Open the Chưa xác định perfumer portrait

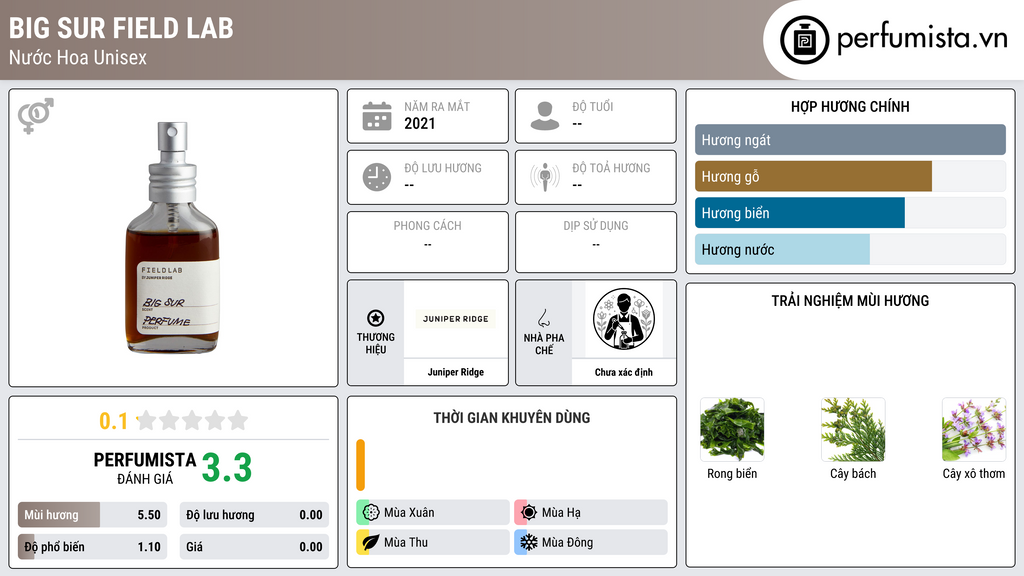[x=624, y=319]
